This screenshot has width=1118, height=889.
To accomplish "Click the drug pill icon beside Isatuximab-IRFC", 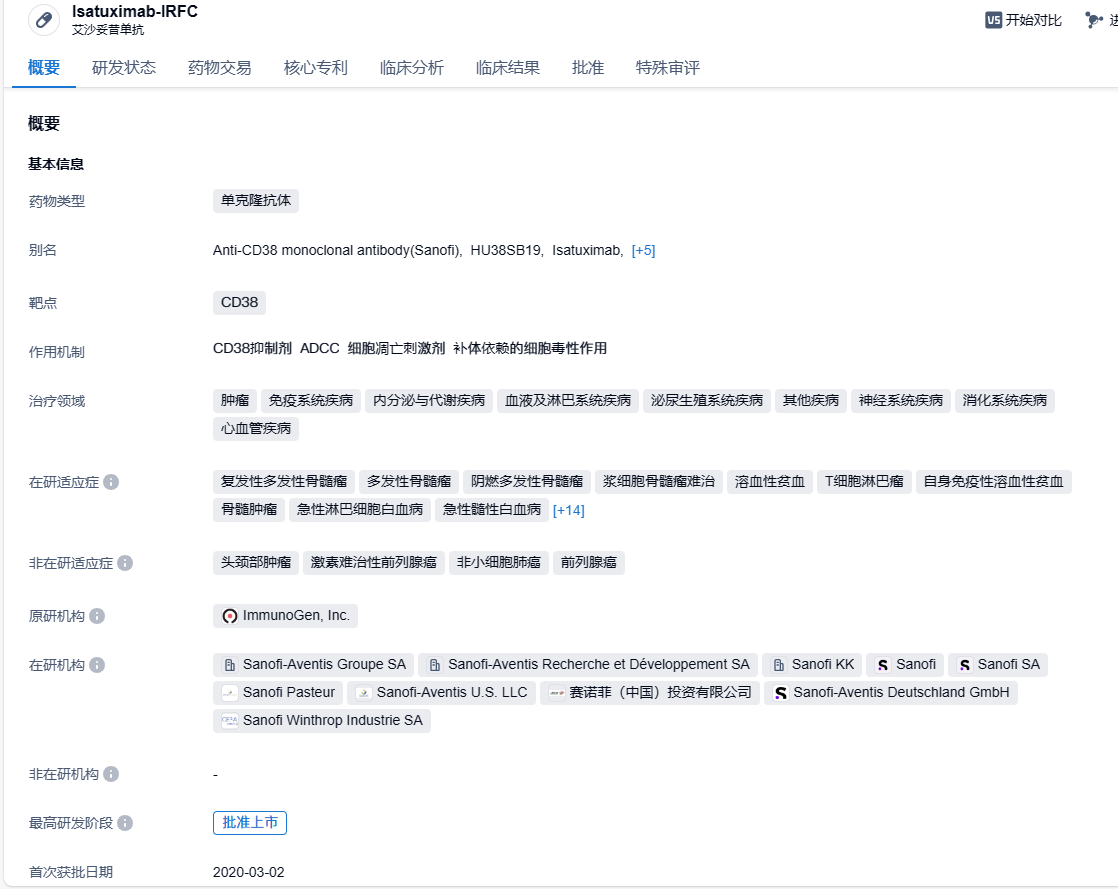I will [x=44, y=20].
